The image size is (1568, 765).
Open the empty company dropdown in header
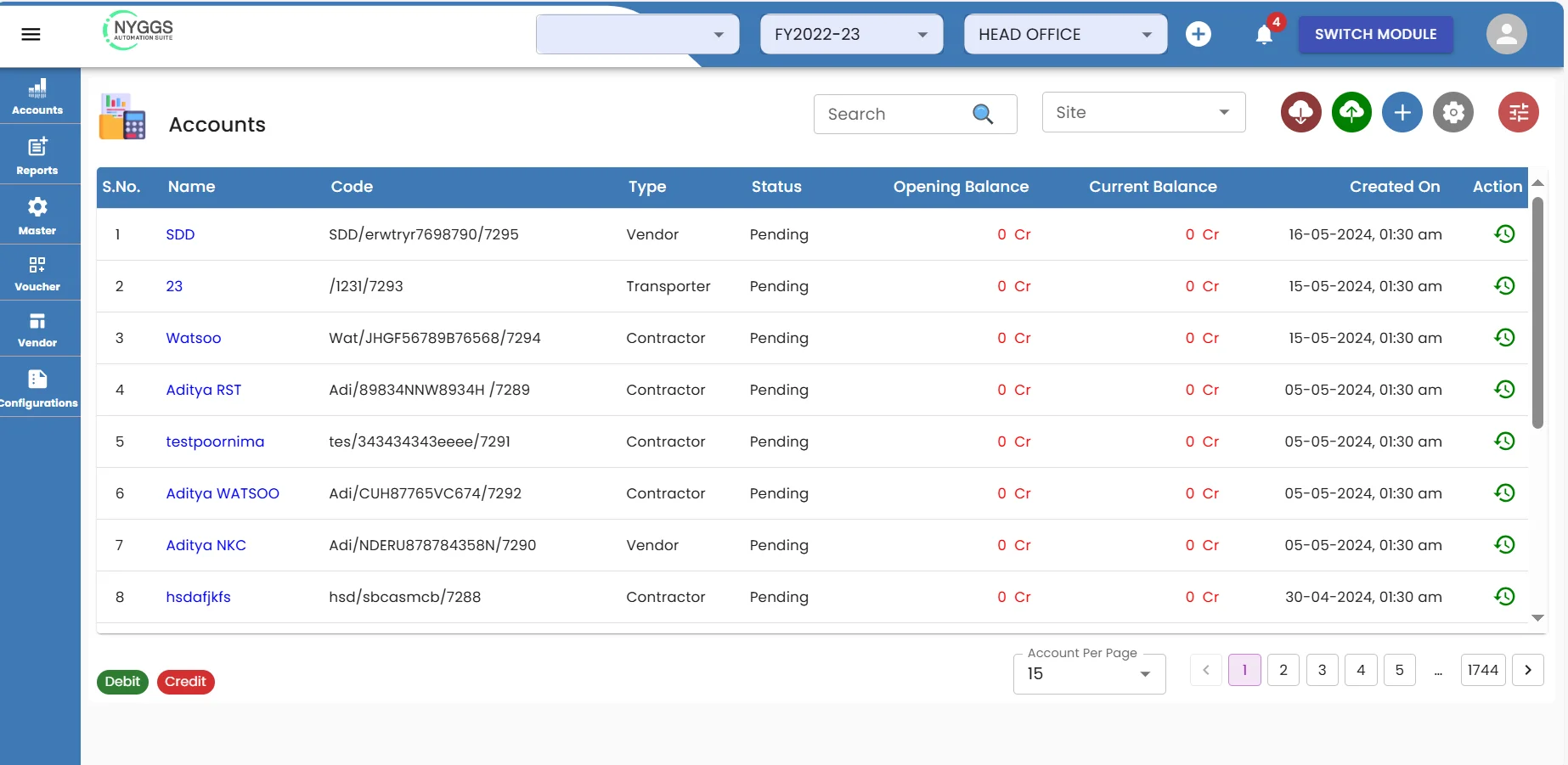638,34
